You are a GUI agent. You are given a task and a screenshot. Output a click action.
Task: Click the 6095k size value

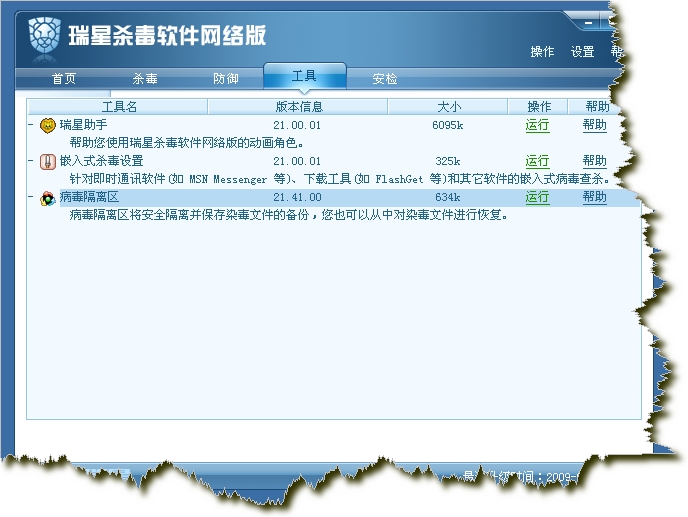coord(448,126)
